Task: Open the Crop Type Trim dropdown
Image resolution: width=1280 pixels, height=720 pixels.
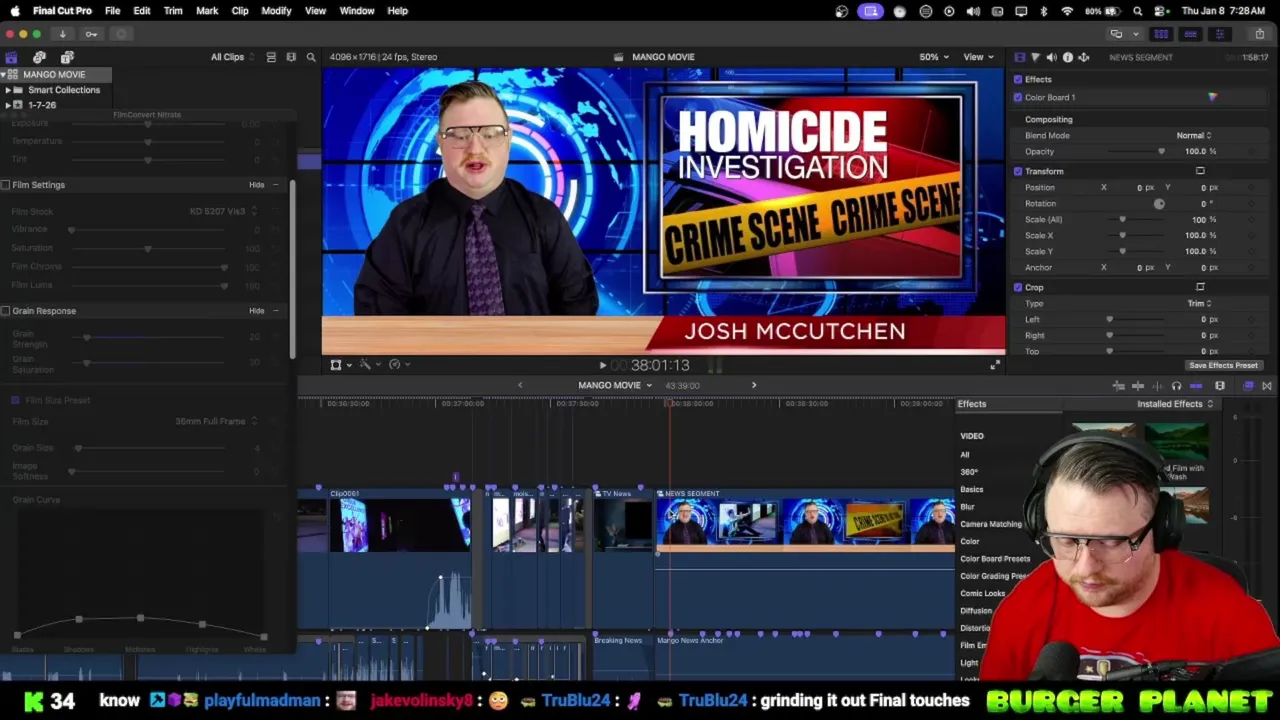Action: (1199, 303)
